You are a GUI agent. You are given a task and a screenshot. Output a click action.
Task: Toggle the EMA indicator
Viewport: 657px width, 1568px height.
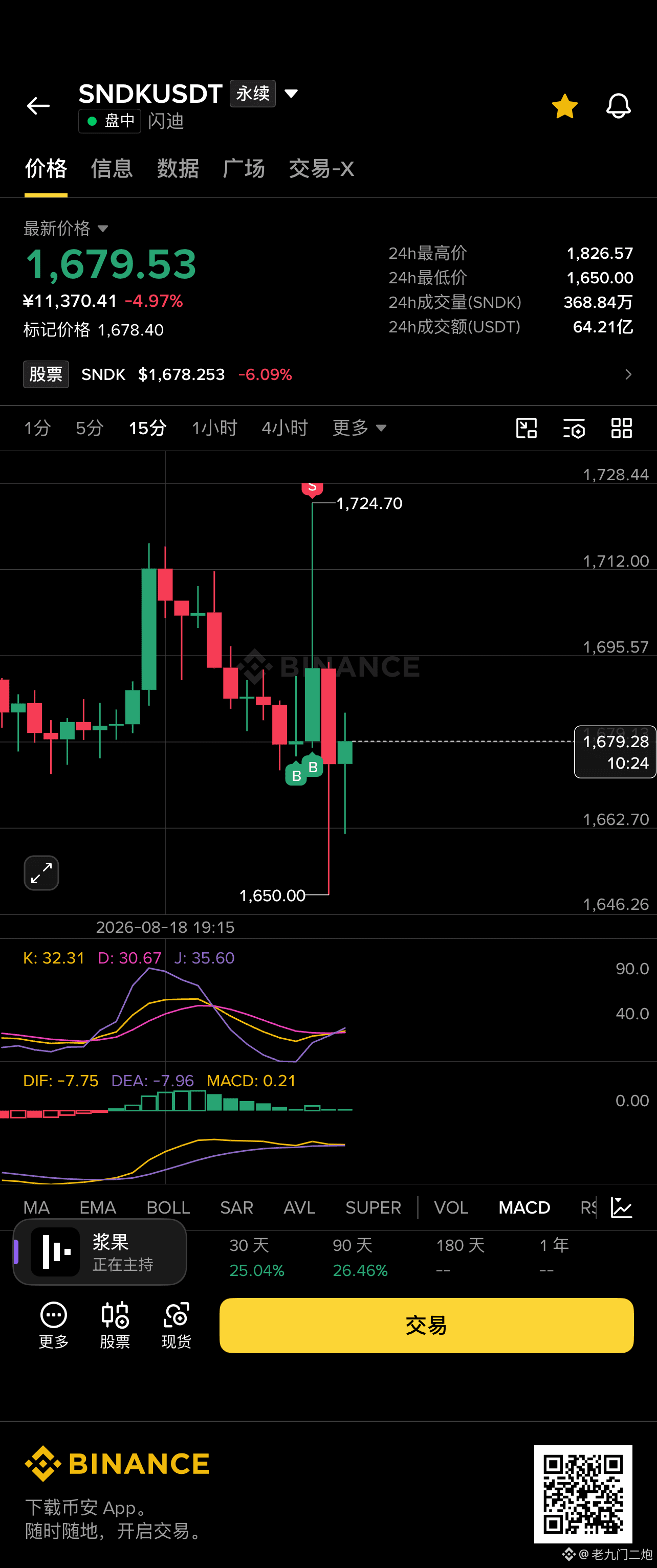pos(97,1207)
